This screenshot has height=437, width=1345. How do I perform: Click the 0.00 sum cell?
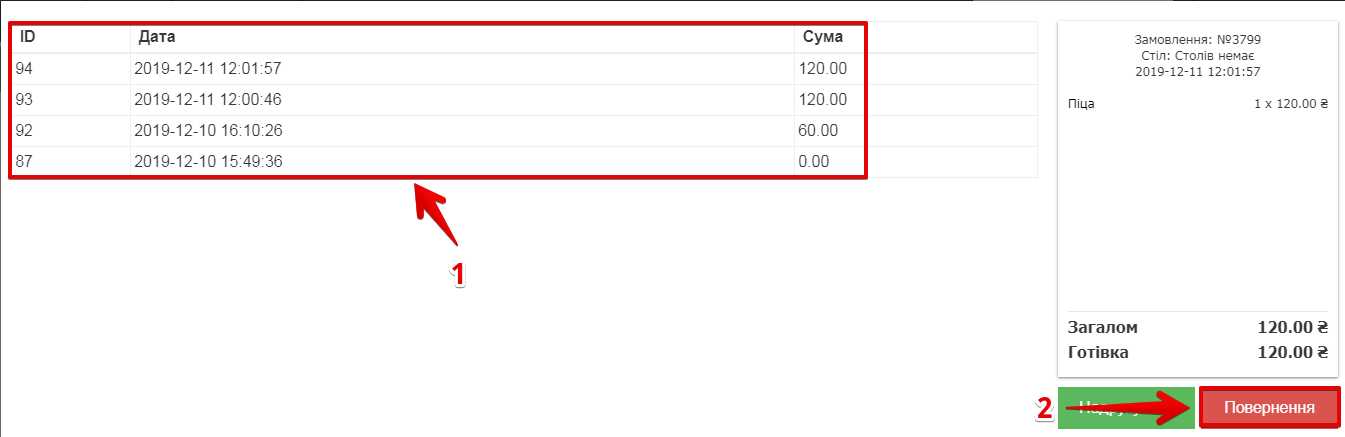(814, 162)
